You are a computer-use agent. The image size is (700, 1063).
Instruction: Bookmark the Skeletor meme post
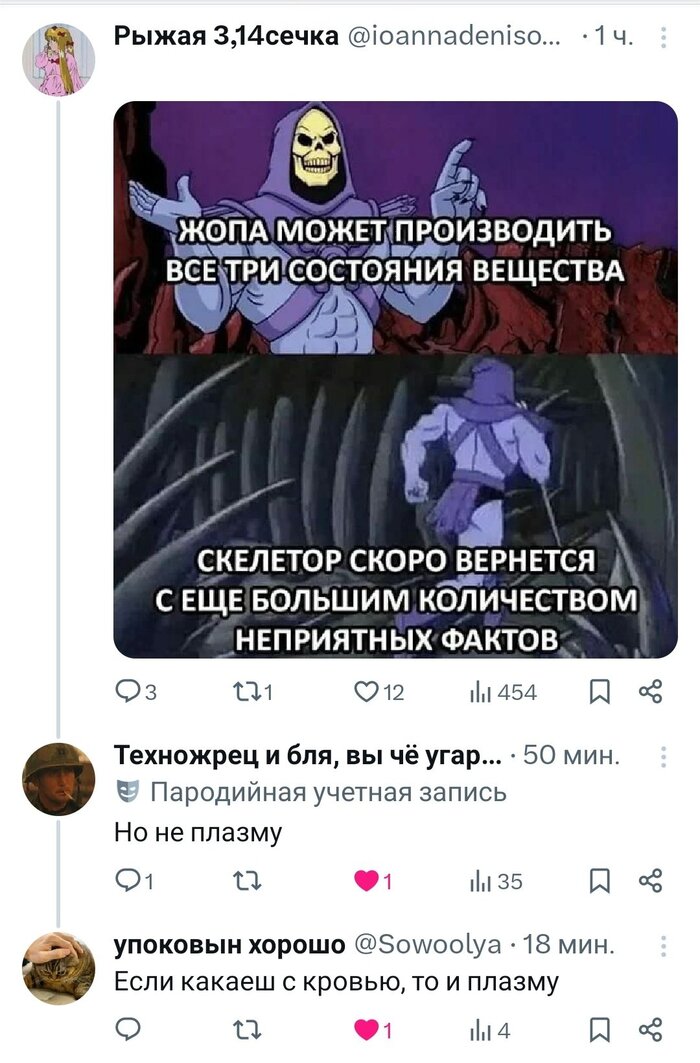point(602,692)
